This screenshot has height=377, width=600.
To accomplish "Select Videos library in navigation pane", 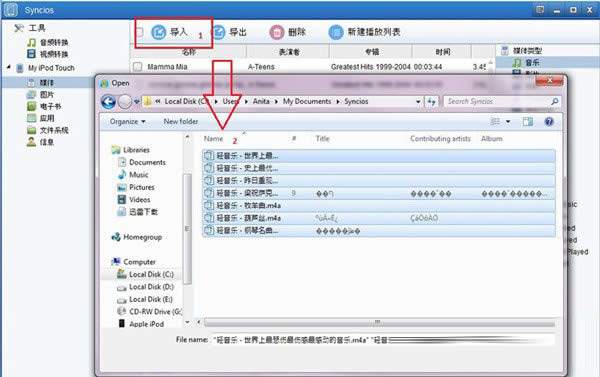I will [x=134, y=199].
